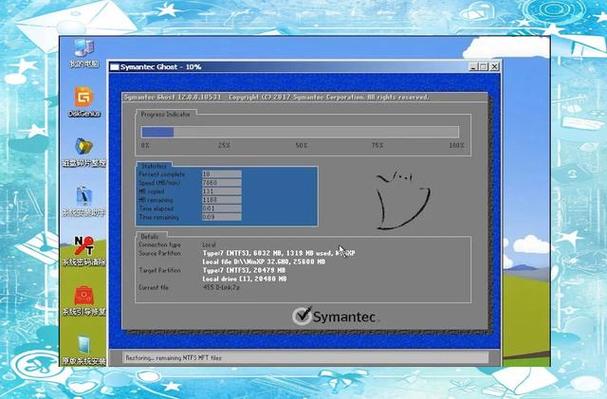Screen dimensions: 607x399
Task: Click the Details group label
Action: pyautogui.click(x=150, y=236)
